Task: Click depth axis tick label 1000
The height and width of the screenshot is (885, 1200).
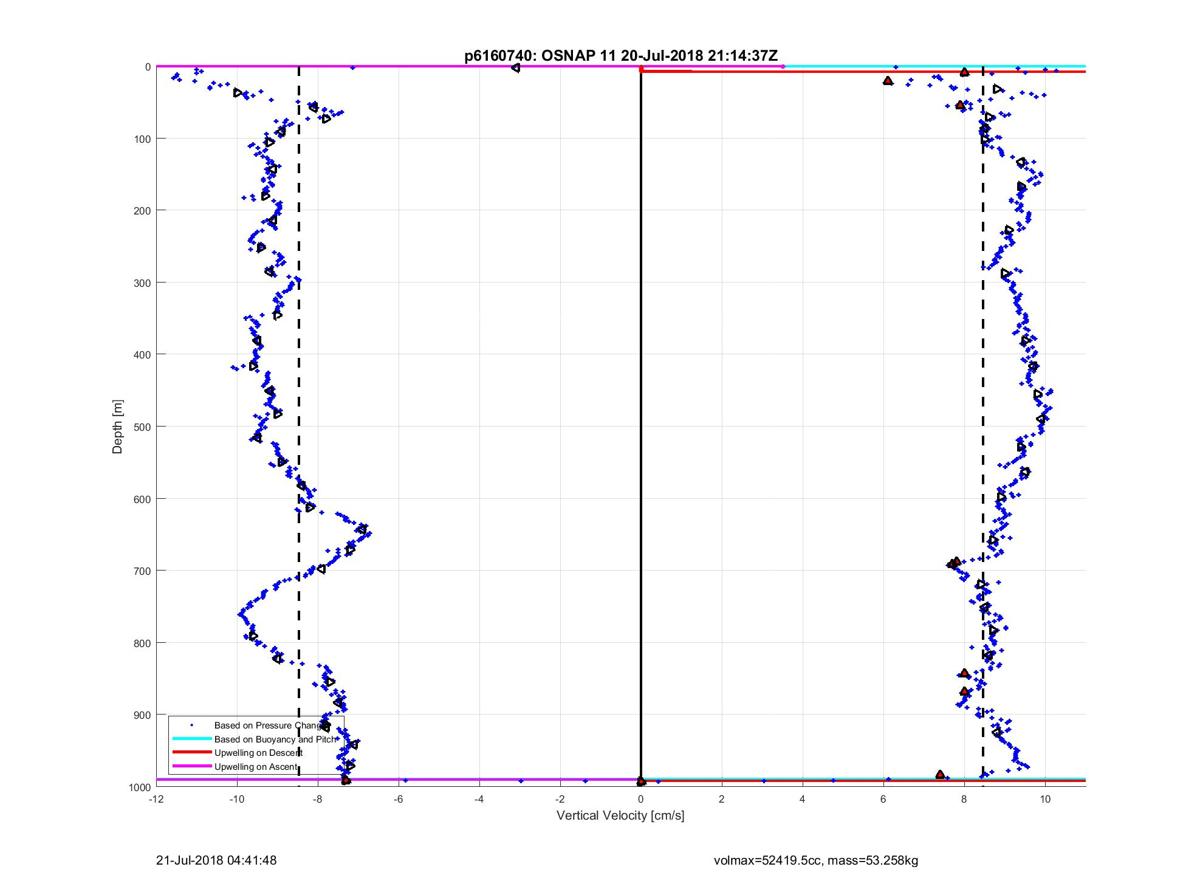Action: tap(138, 787)
